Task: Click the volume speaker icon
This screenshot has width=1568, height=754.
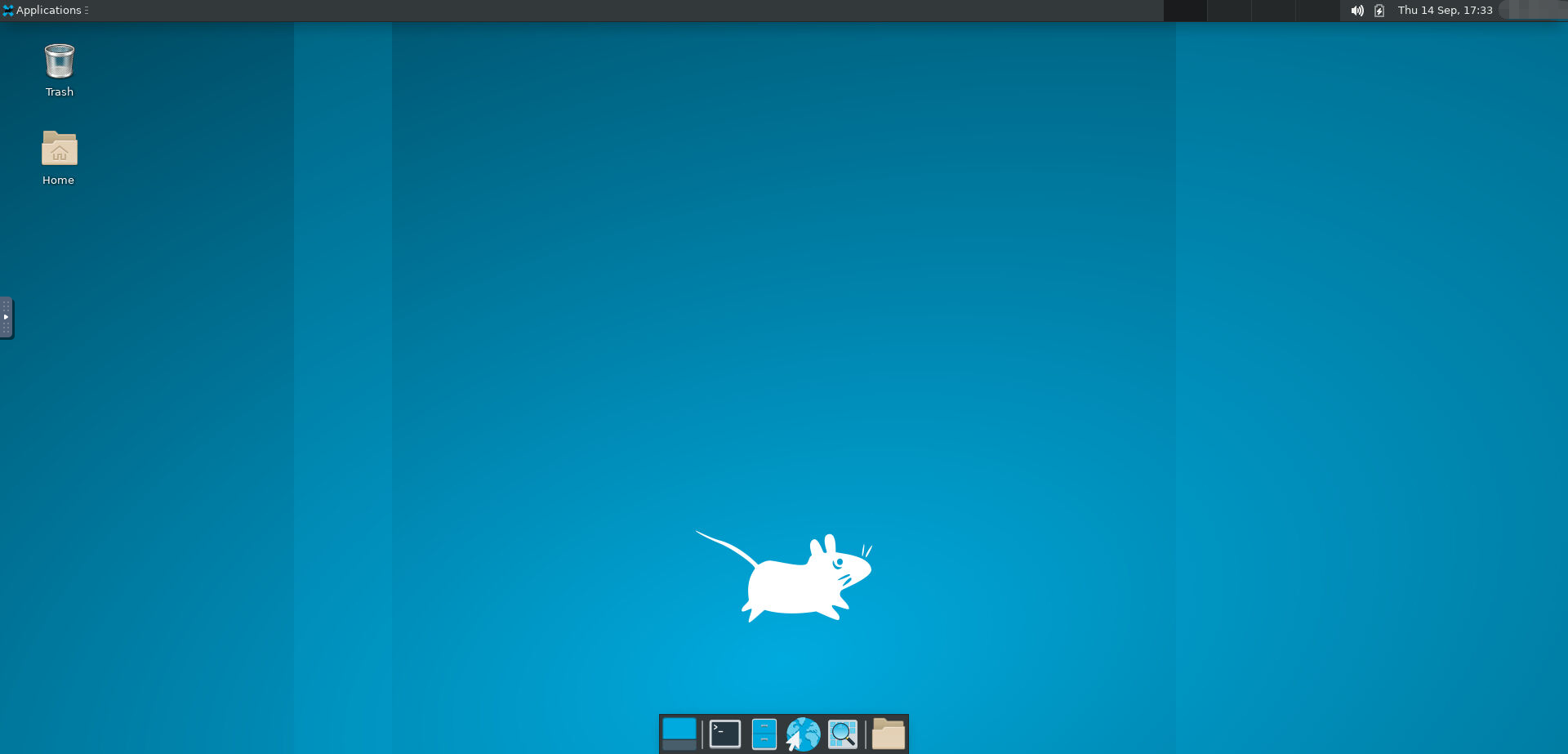Action: pos(1356,11)
